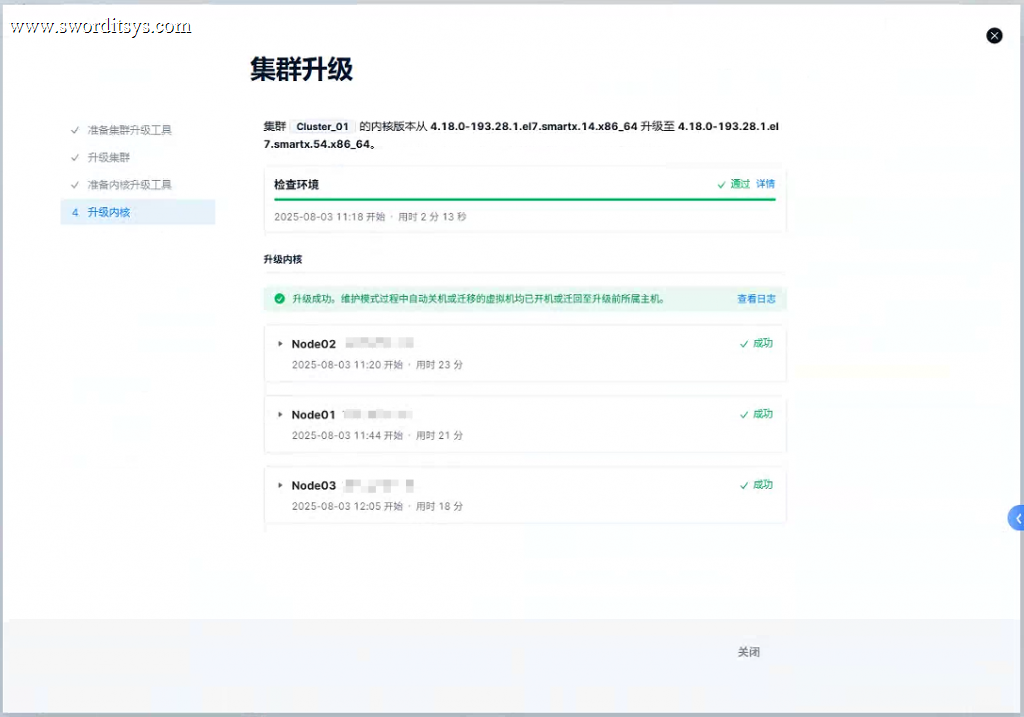1024x717 pixels.
Task: Click the 升级内核 section heading
Action: point(283,259)
